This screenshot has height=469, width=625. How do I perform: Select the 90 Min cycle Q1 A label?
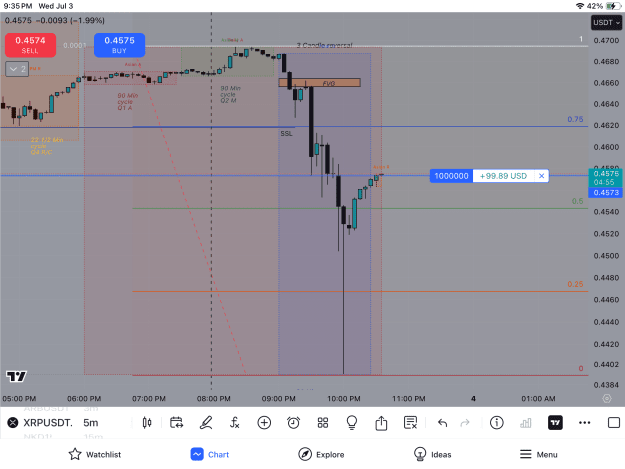[128, 102]
